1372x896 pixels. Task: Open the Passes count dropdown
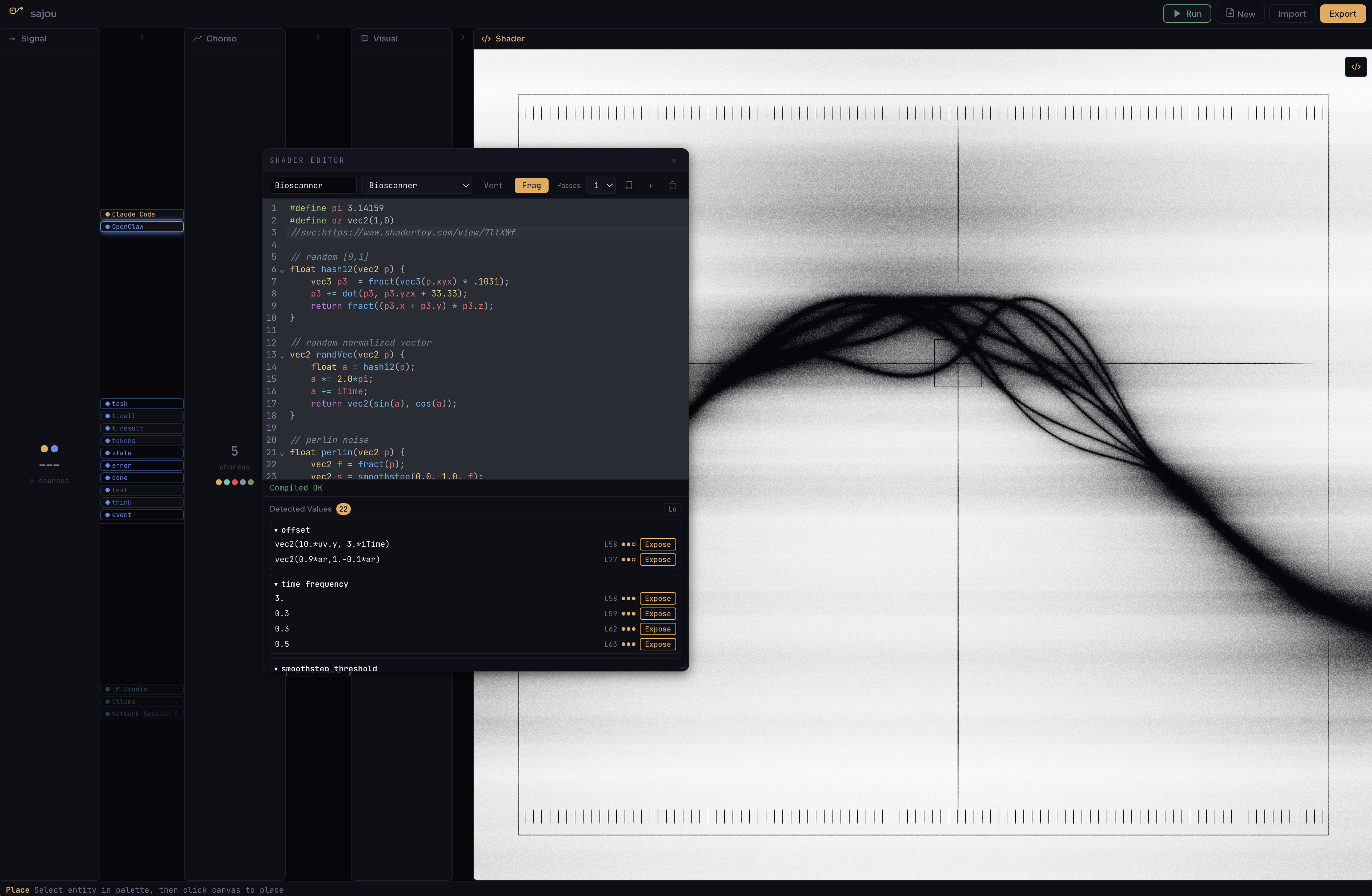601,186
